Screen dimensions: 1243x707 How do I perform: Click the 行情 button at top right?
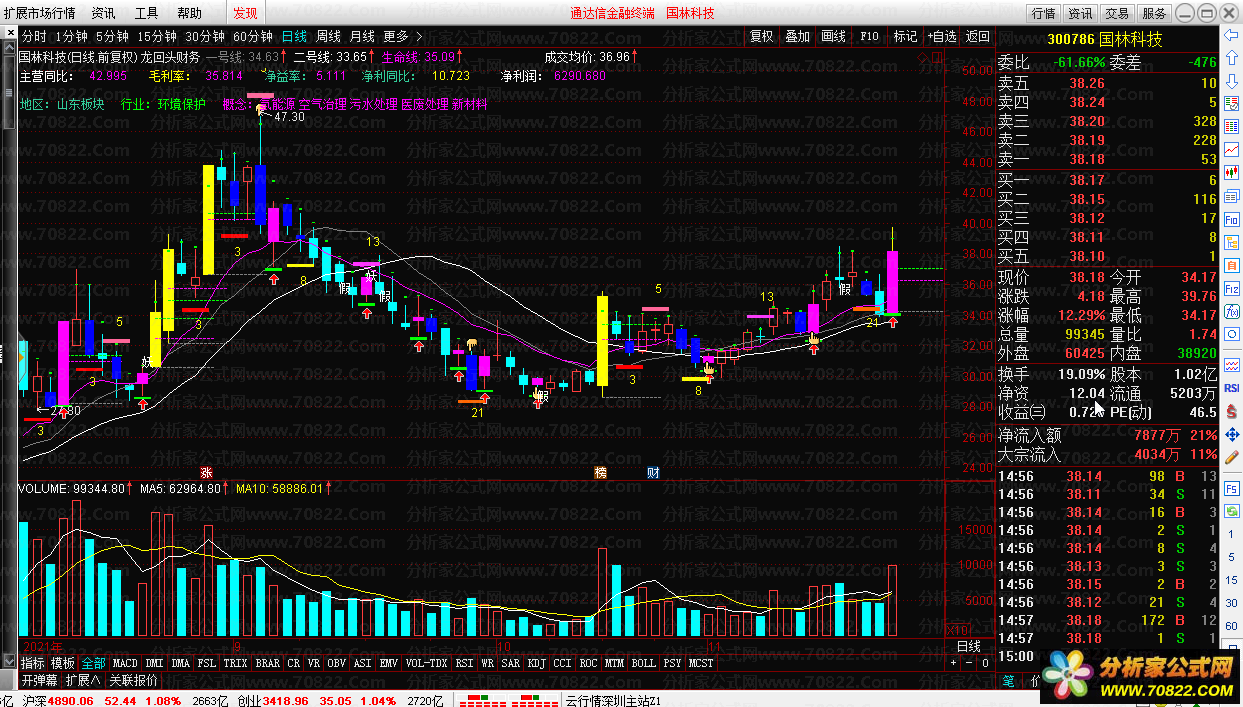pyautogui.click(x=1044, y=13)
